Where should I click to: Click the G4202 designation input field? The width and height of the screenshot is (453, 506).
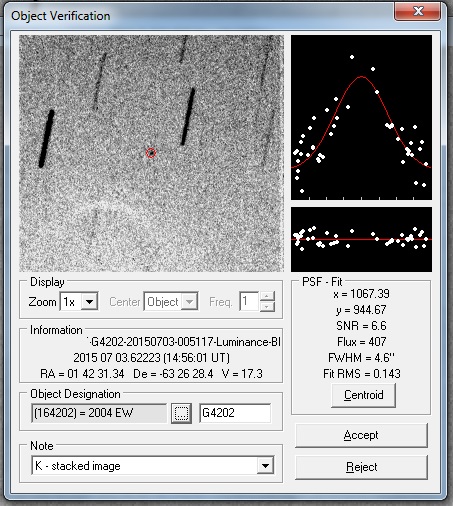(x=235, y=413)
